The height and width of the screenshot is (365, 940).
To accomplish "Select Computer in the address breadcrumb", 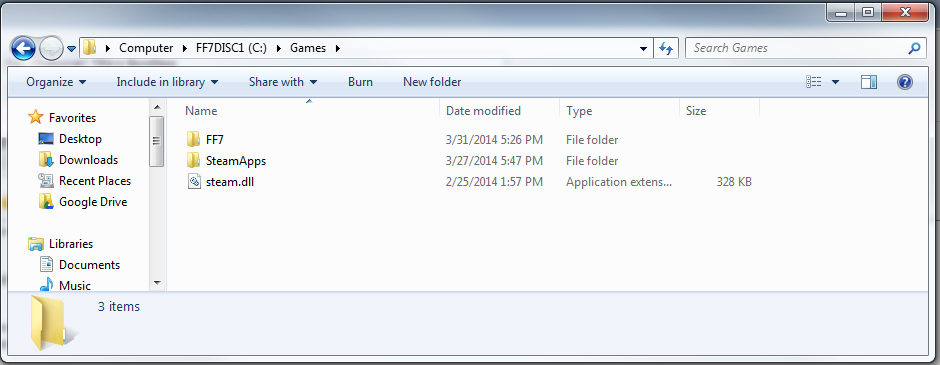I will pos(146,48).
